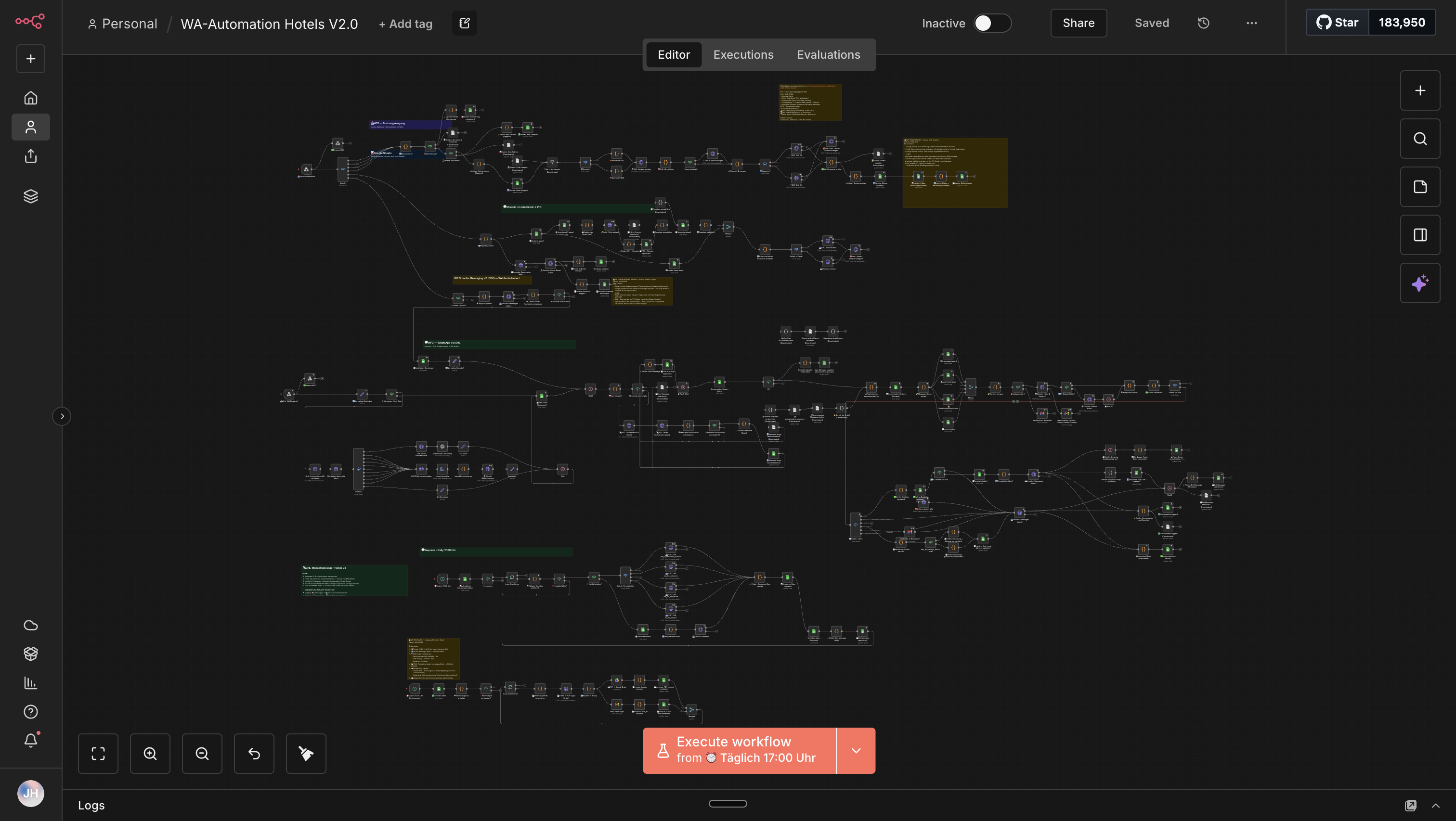
Task: Expand the Logs panel chevron
Action: coord(1435,805)
